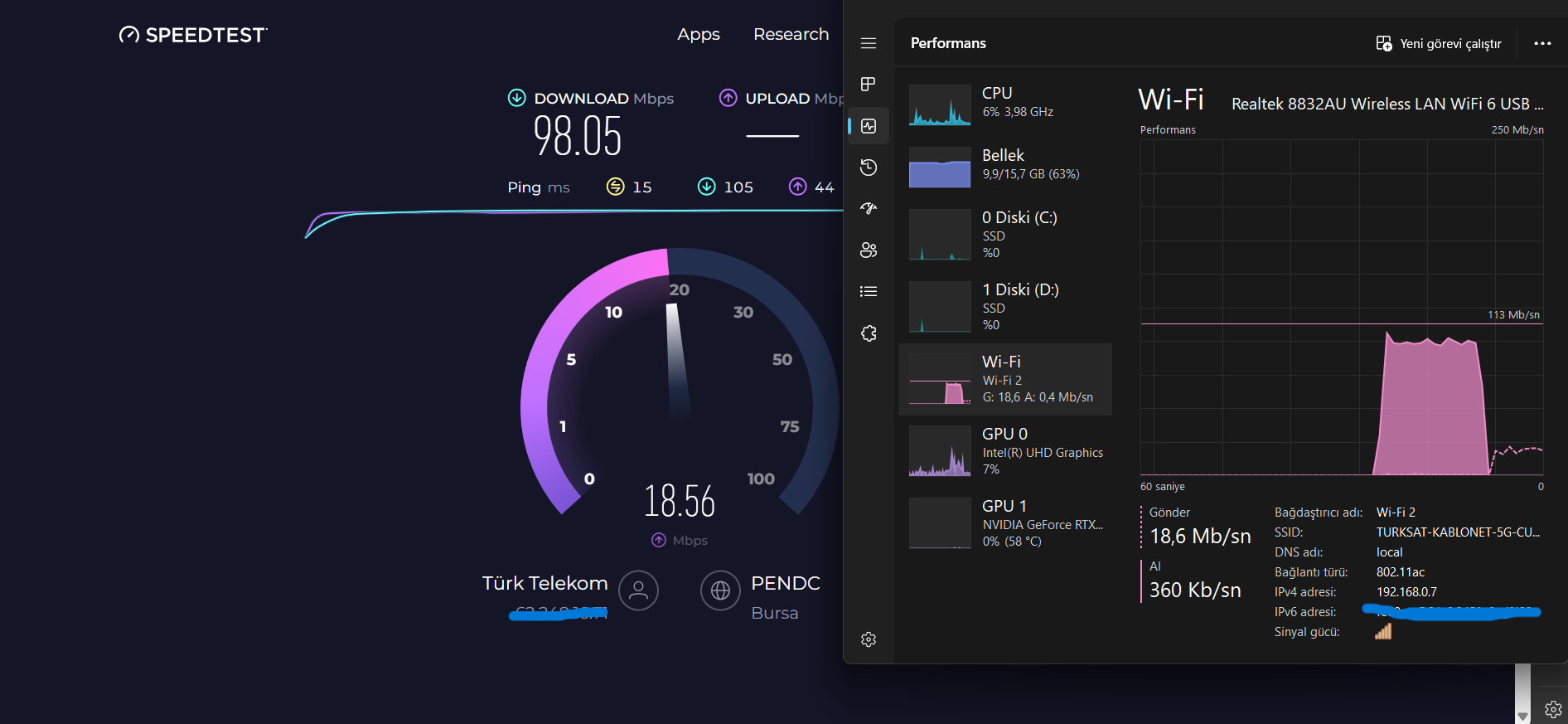Select GPU 0 Intel UHD Graphics item
This screenshot has height=724, width=1568.
tap(1005, 451)
